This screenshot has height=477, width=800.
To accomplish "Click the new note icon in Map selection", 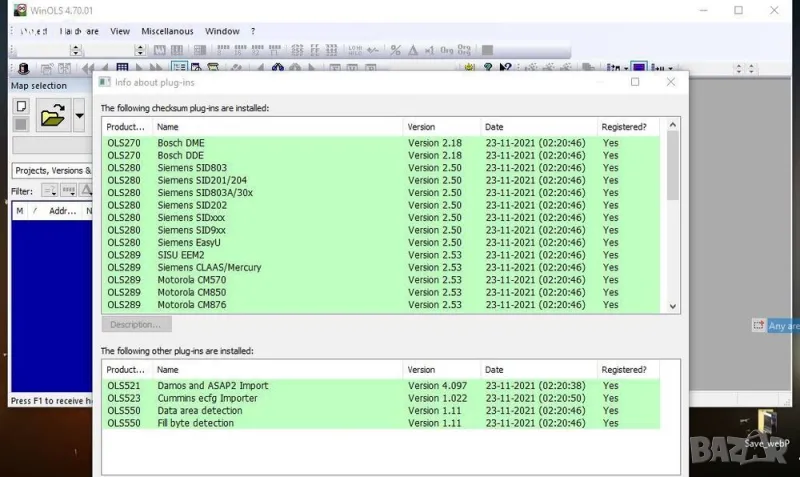I will [x=20, y=107].
